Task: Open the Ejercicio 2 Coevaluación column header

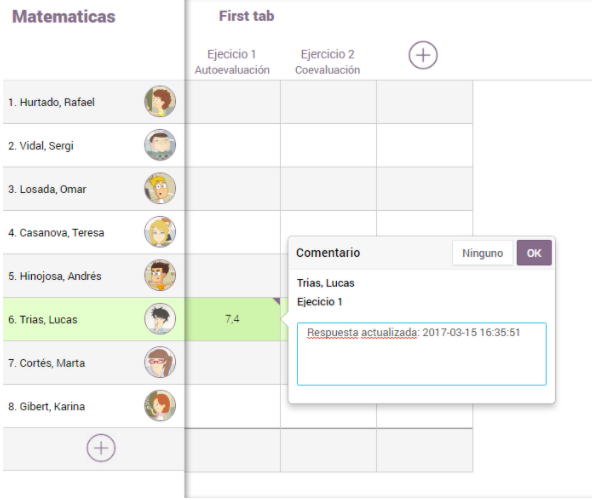Action: pos(327,62)
